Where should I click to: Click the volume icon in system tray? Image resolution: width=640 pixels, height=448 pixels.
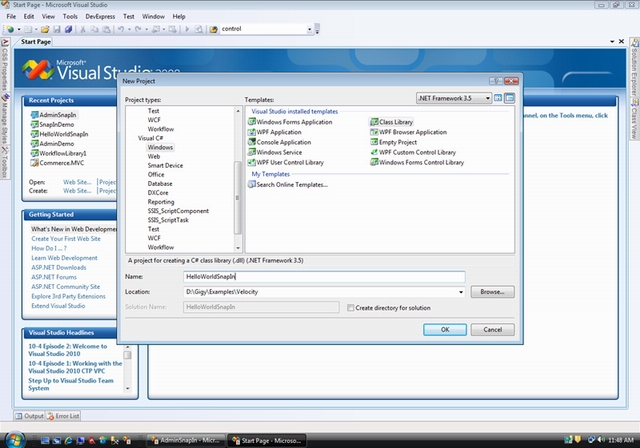[x=601, y=440]
